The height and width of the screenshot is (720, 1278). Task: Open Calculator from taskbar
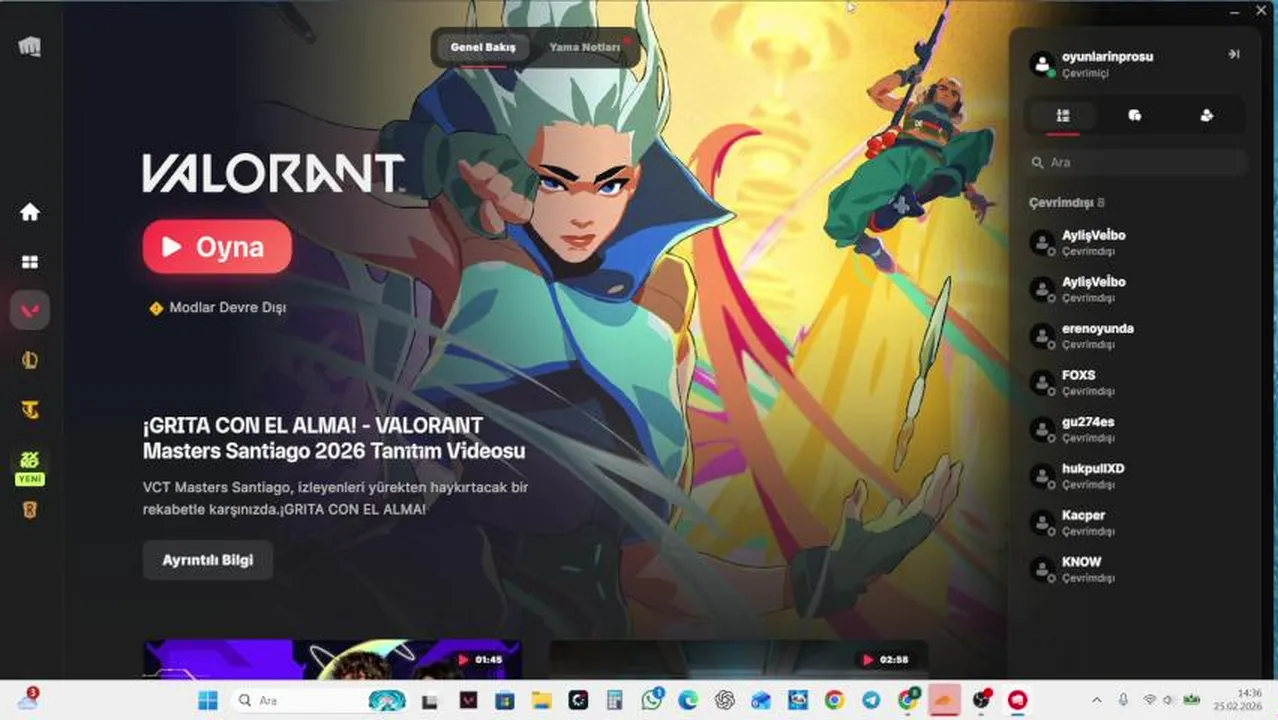click(615, 700)
